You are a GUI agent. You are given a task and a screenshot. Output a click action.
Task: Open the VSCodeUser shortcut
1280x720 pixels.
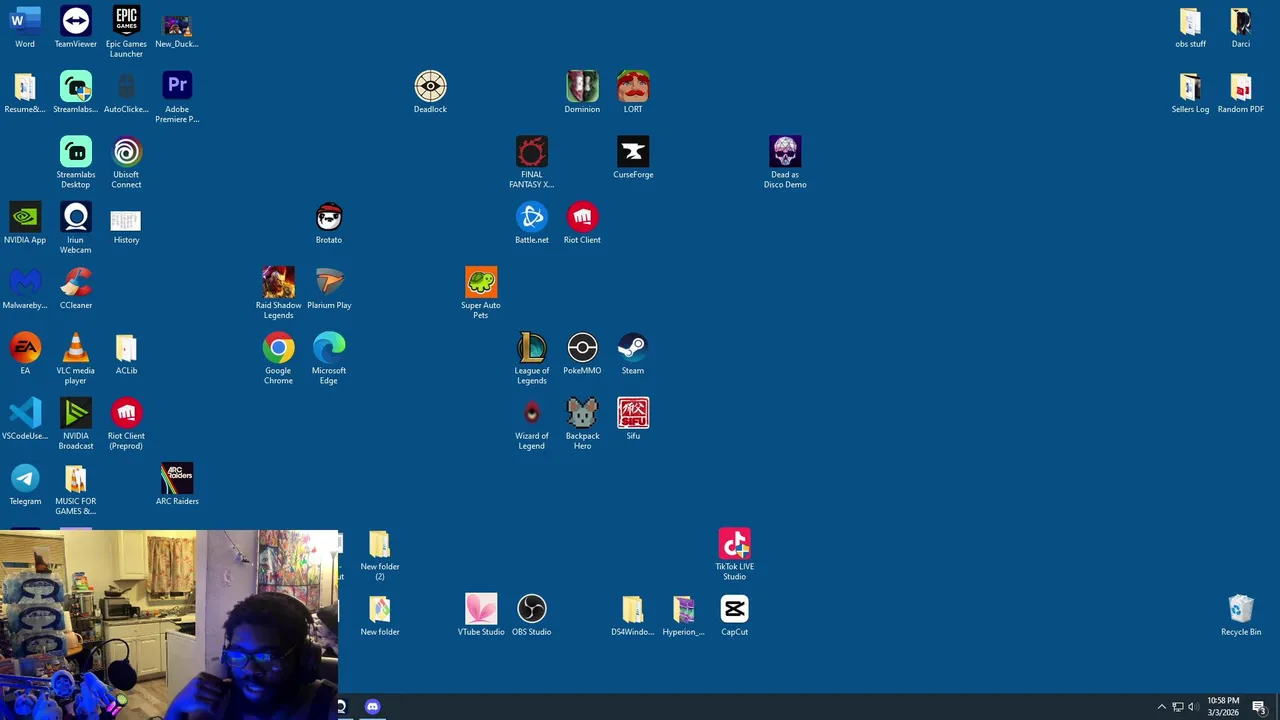coord(25,413)
